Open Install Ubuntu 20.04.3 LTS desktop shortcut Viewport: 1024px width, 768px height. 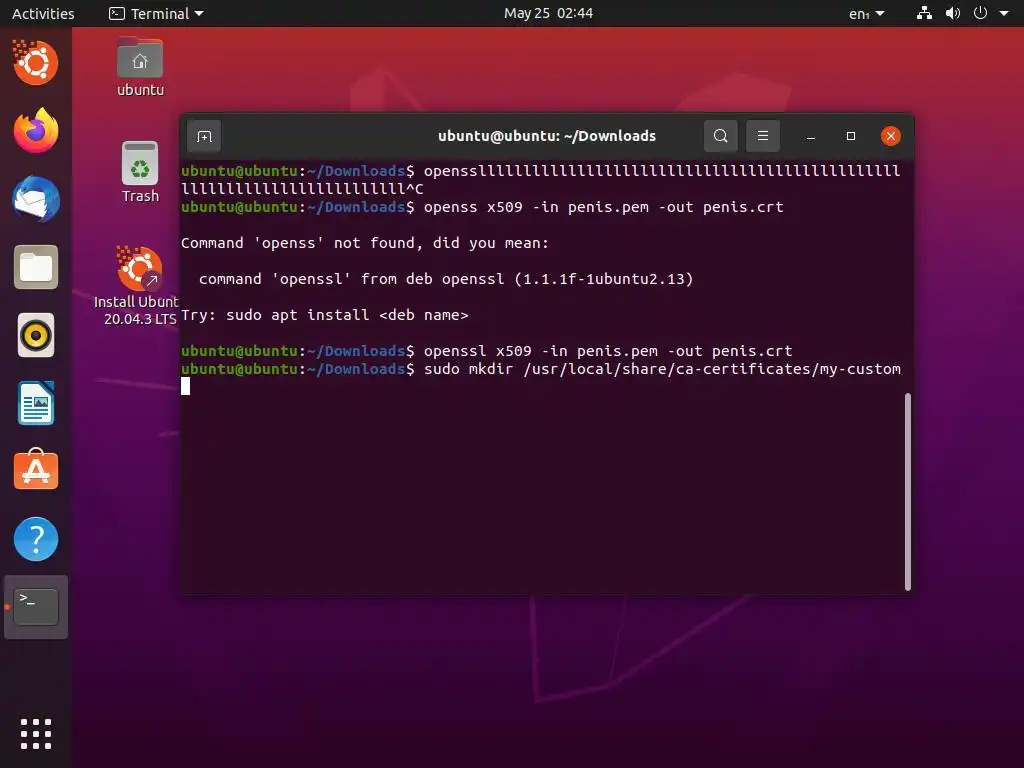pos(136,285)
